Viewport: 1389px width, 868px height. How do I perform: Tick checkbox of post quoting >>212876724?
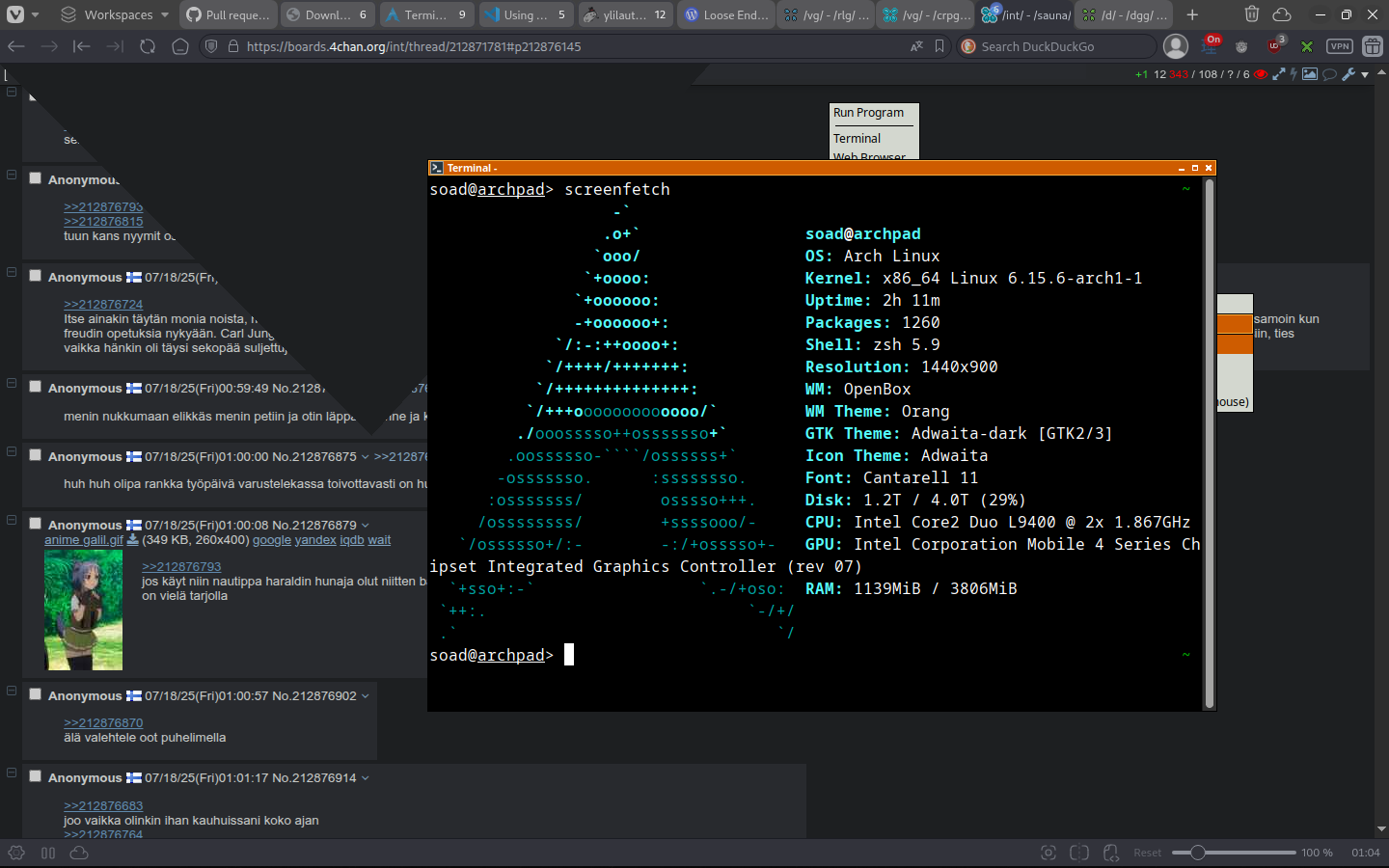pos(35,276)
